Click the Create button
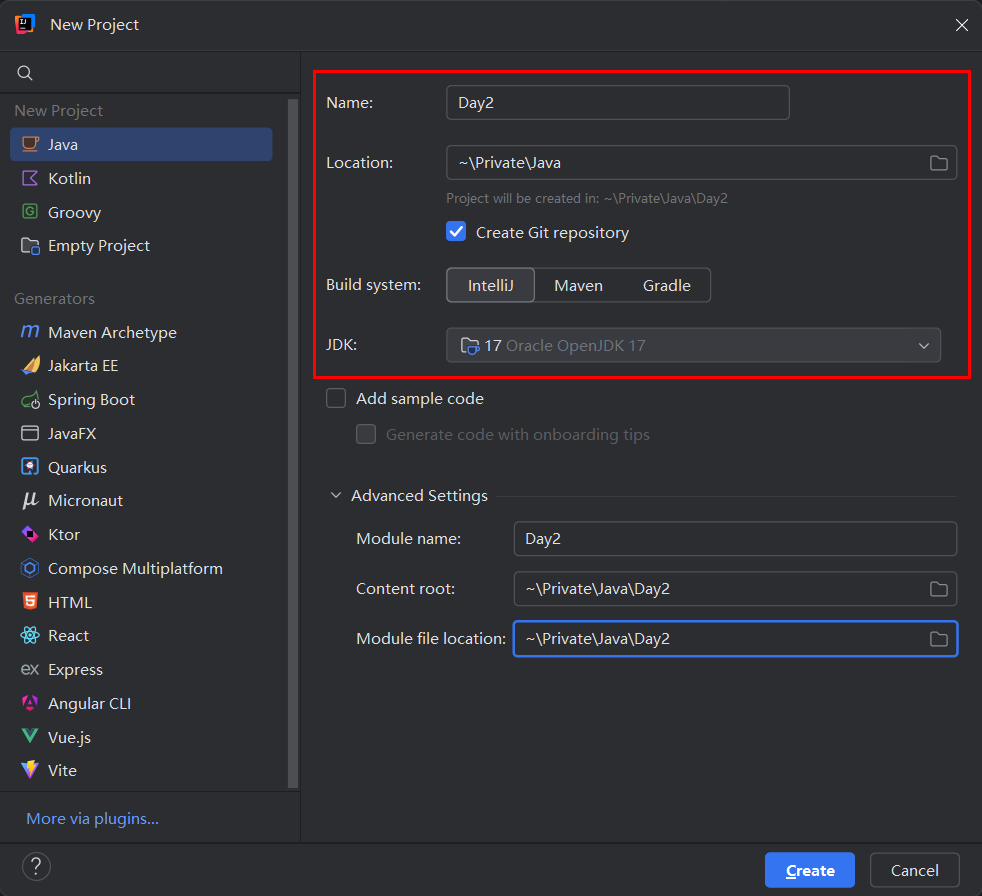 coord(810,870)
